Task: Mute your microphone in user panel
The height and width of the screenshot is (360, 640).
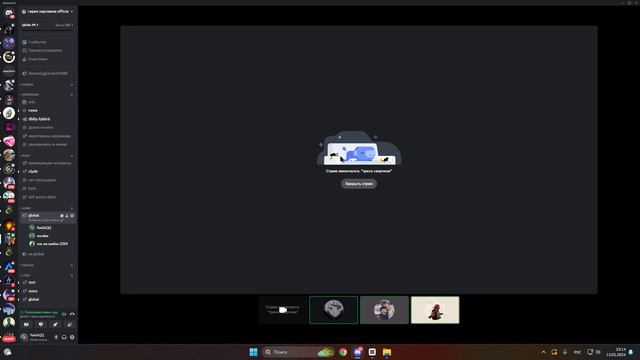Action: pos(56,337)
